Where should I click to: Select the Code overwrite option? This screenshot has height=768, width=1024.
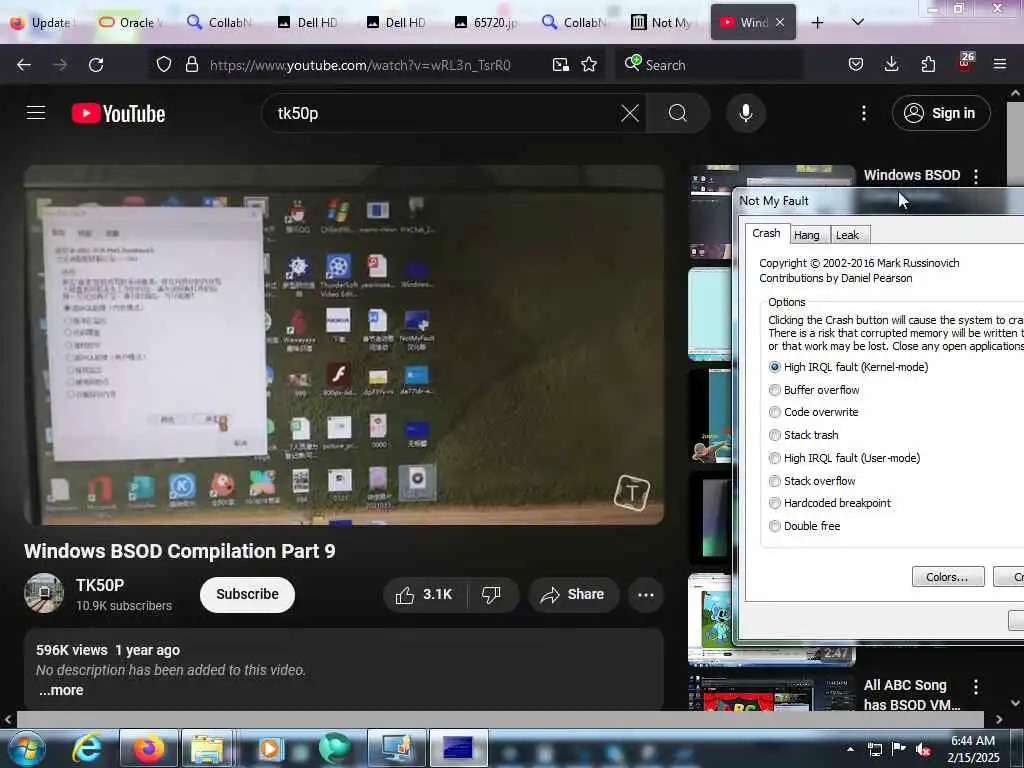point(813,412)
